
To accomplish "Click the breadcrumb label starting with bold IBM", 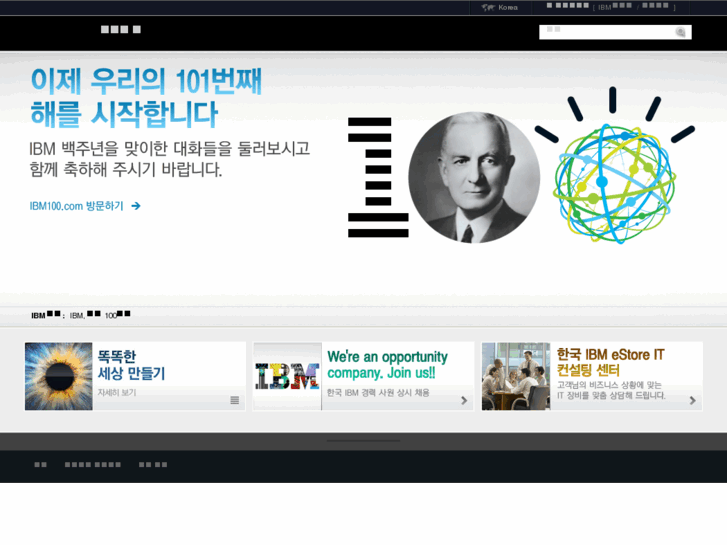I will 45,315.
